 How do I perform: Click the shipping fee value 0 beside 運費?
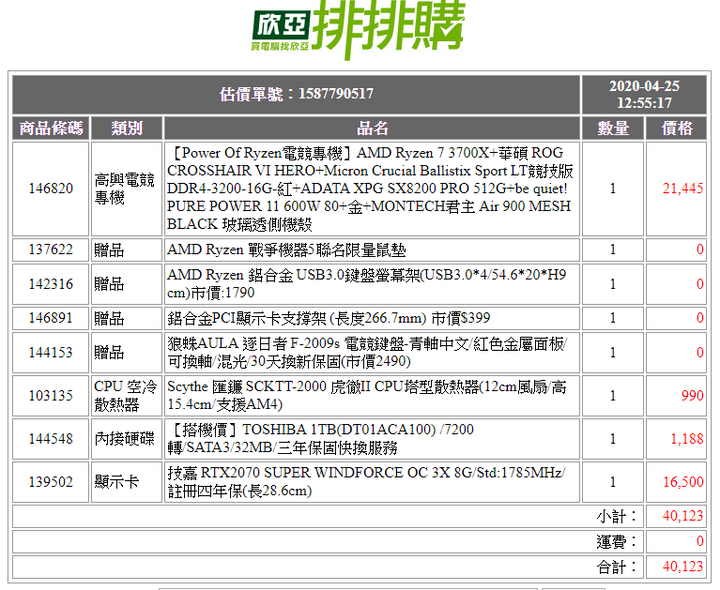click(x=700, y=542)
